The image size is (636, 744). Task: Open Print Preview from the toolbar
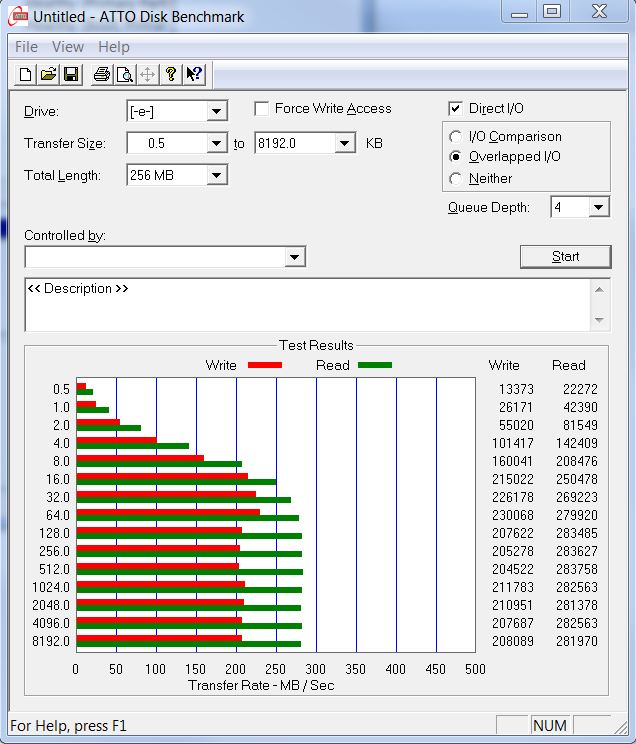point(124,74)
